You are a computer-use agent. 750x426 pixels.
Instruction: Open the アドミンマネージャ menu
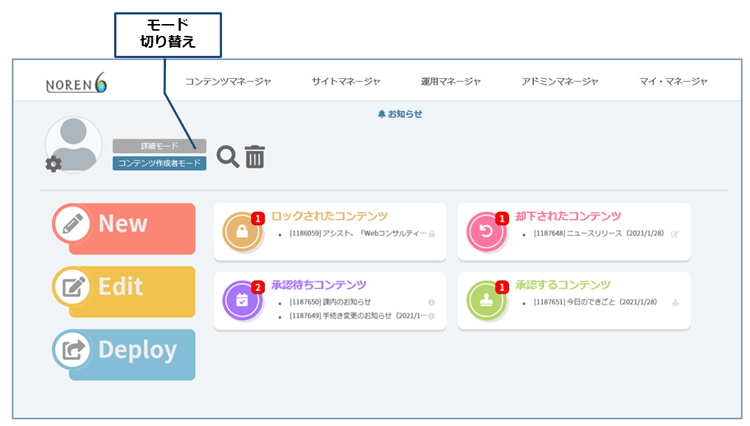click(x=559, y=82)
